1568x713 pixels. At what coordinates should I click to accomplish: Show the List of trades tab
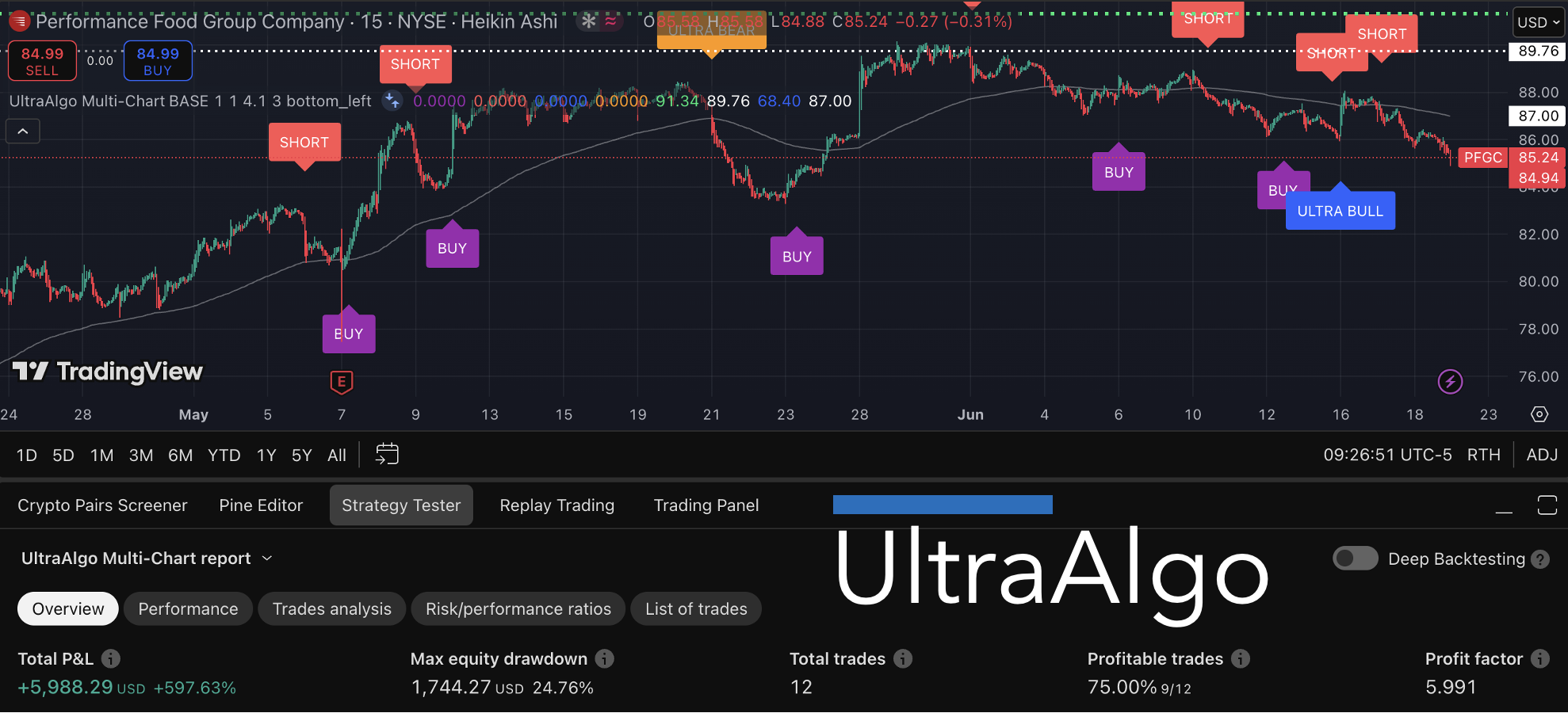pos(696,608)
